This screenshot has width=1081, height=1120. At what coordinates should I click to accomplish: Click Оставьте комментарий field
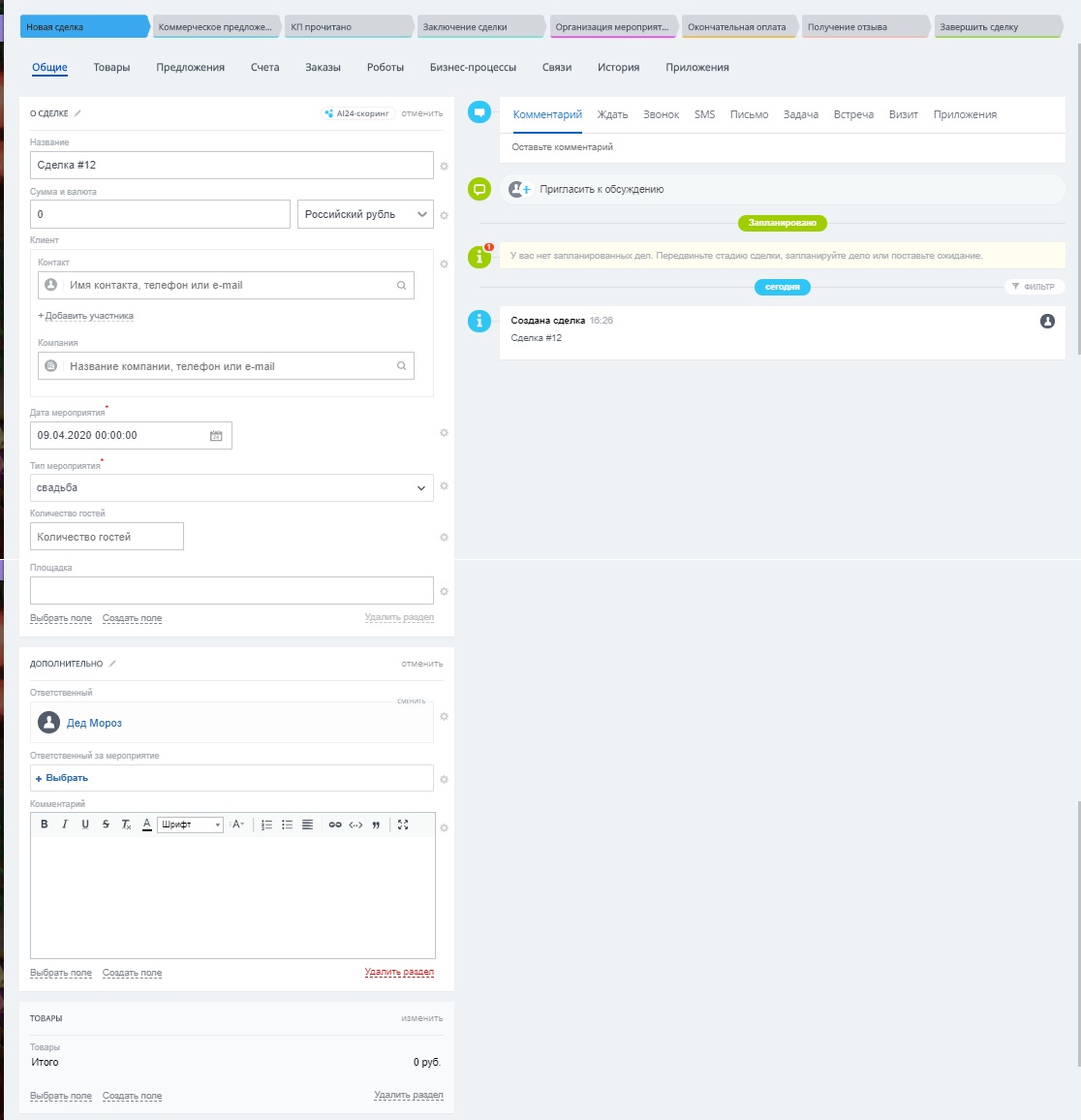coord(782,147)
